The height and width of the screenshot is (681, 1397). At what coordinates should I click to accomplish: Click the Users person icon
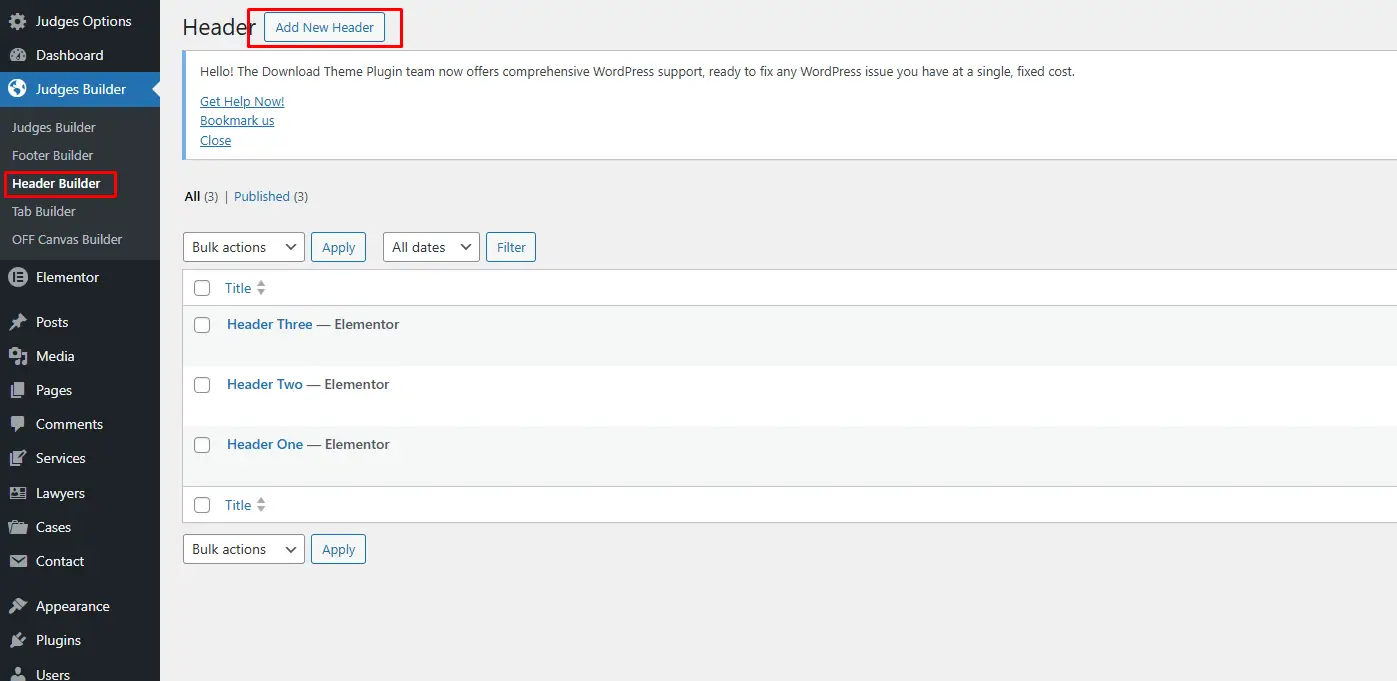17,674
